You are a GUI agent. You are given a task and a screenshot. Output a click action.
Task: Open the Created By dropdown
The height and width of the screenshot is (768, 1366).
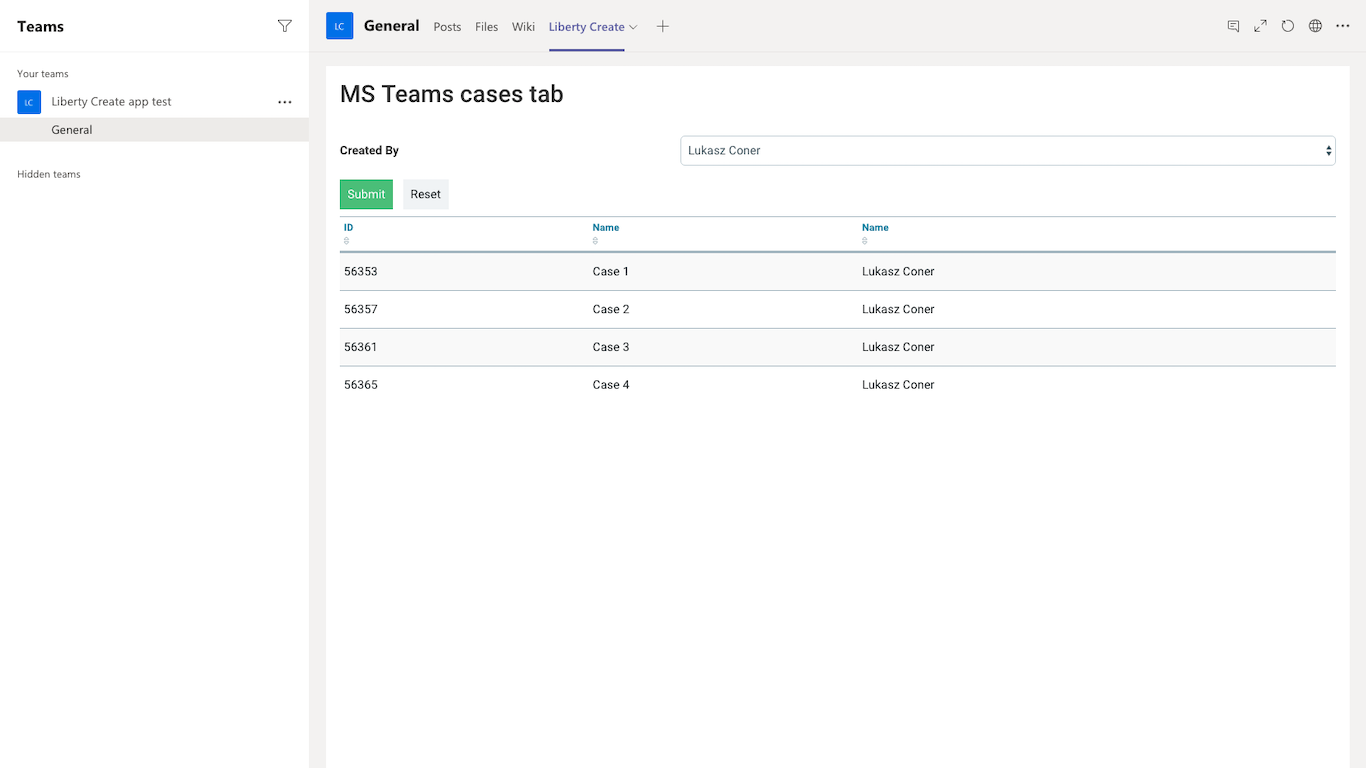coord(1008,151)
